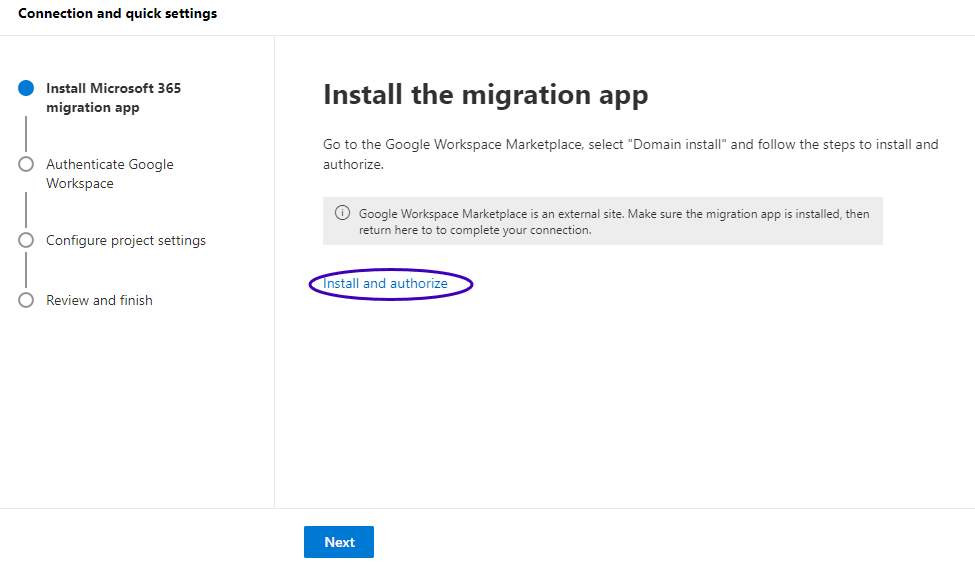975x563 pixels.
Task: Click the Connection and quick settings title
Action: point(117,14)
